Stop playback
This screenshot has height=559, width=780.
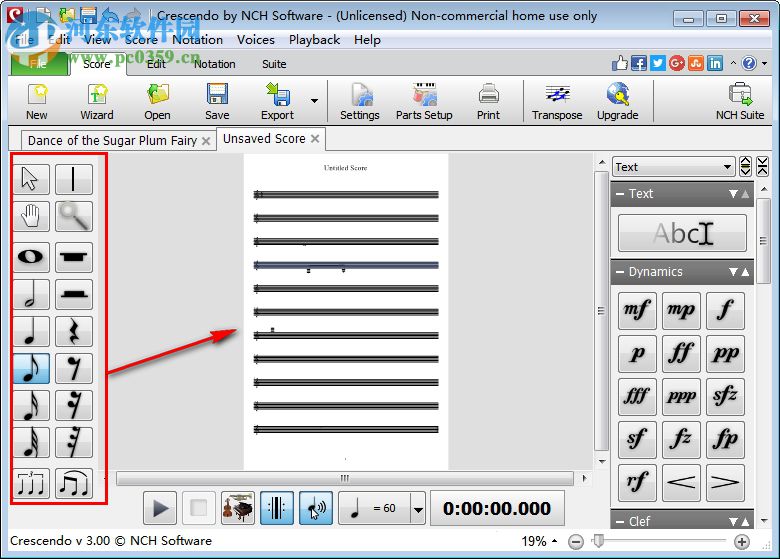click(198, 508)
